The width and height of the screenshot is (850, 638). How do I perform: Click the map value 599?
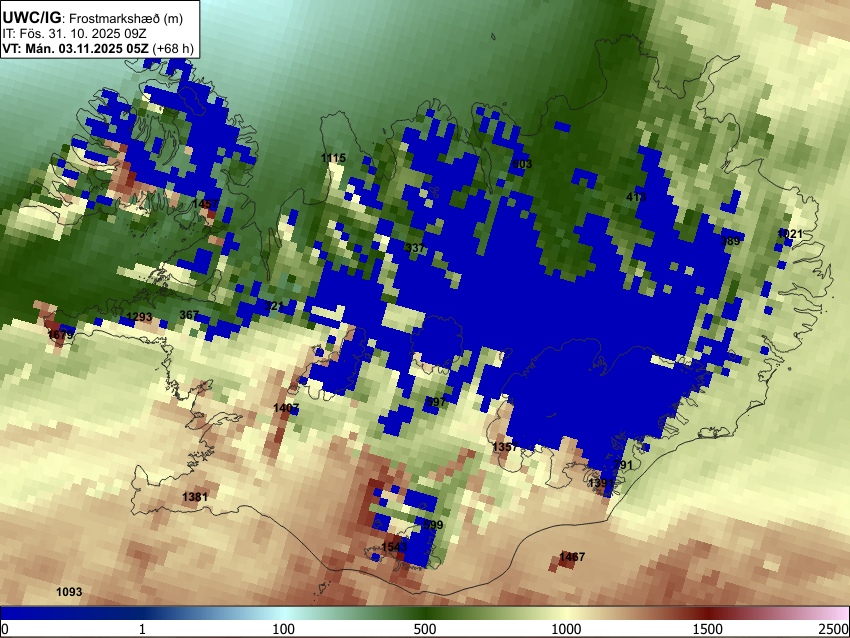(433, 525)
